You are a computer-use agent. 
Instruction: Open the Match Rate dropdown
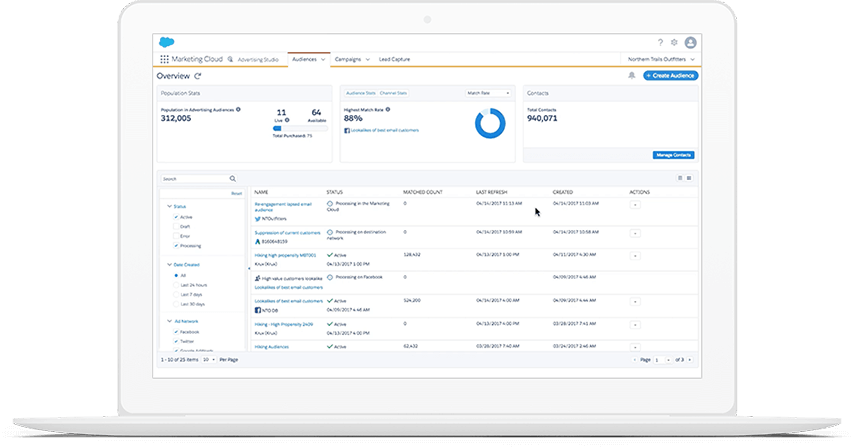point(488,93)
